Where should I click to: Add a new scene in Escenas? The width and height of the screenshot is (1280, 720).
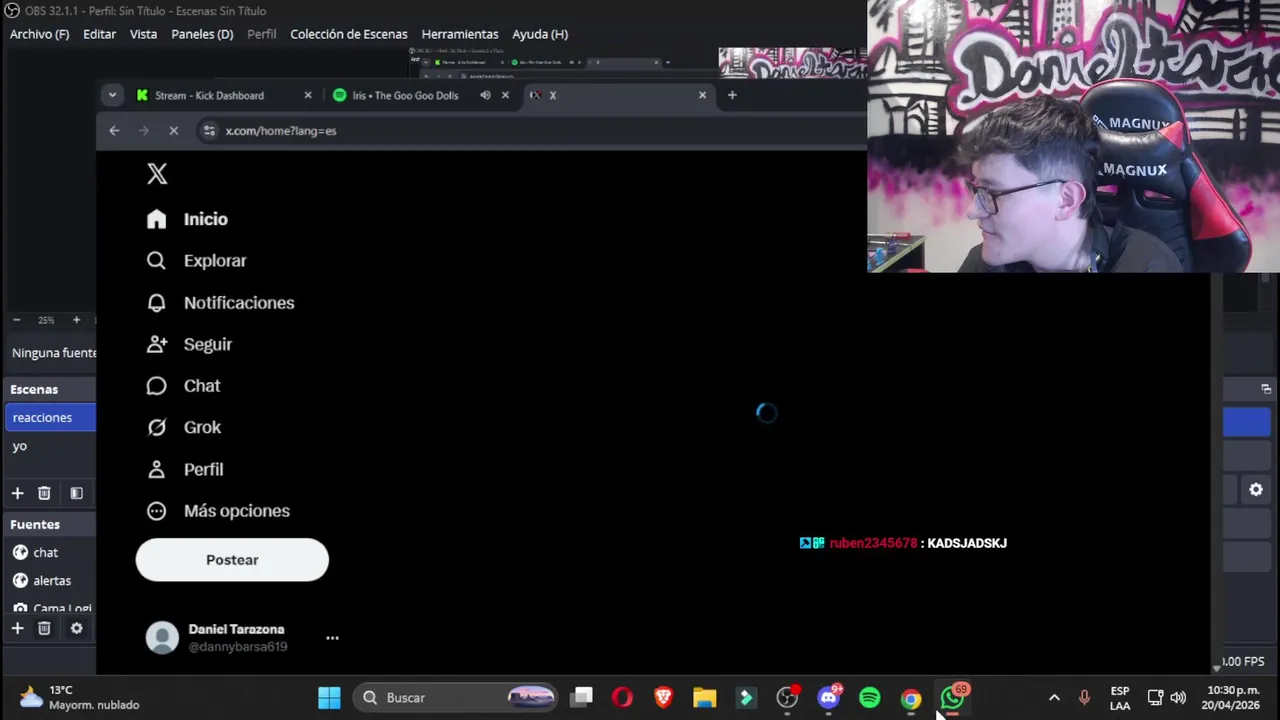pos(17,493)
